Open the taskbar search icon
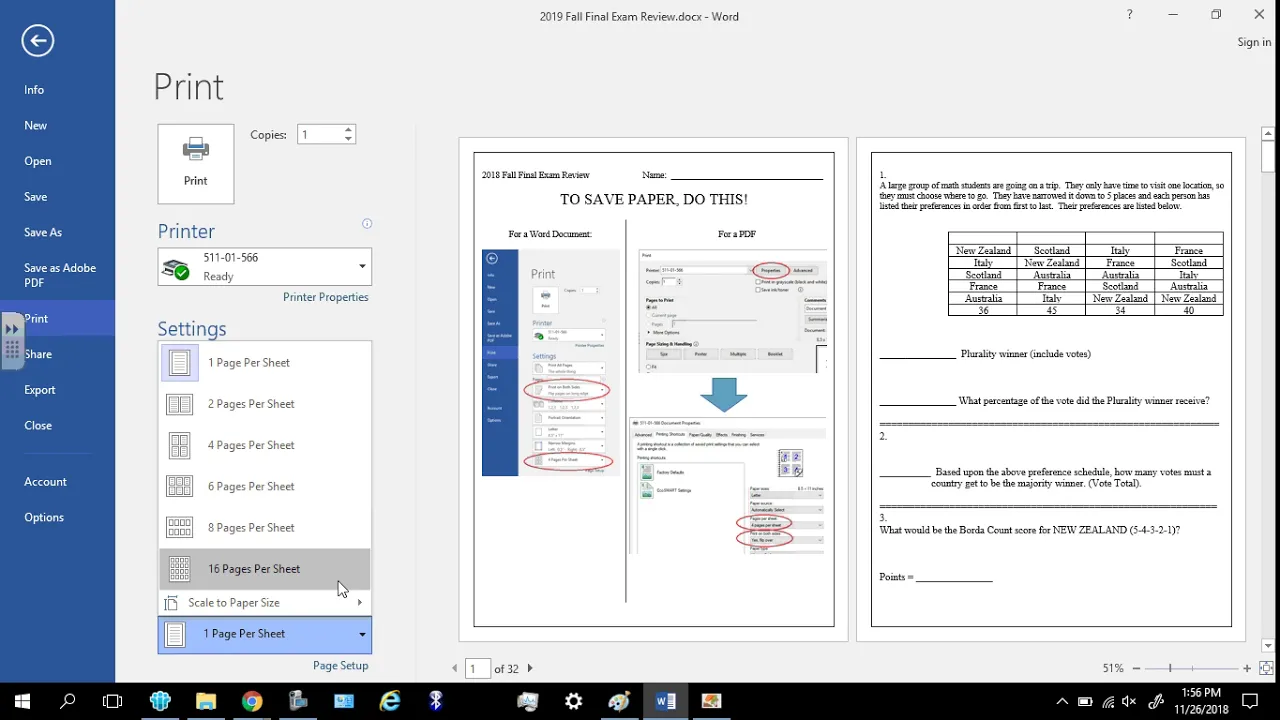Image resolution: width=1280 pixels, height=720 pixels. pos(68,701)
